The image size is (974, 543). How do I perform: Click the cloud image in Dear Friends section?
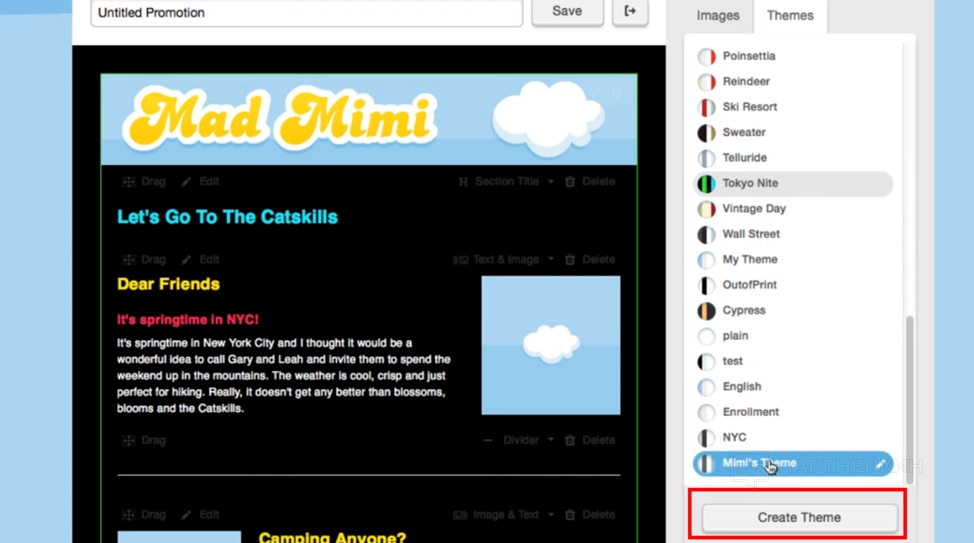(x=551, y=345)
